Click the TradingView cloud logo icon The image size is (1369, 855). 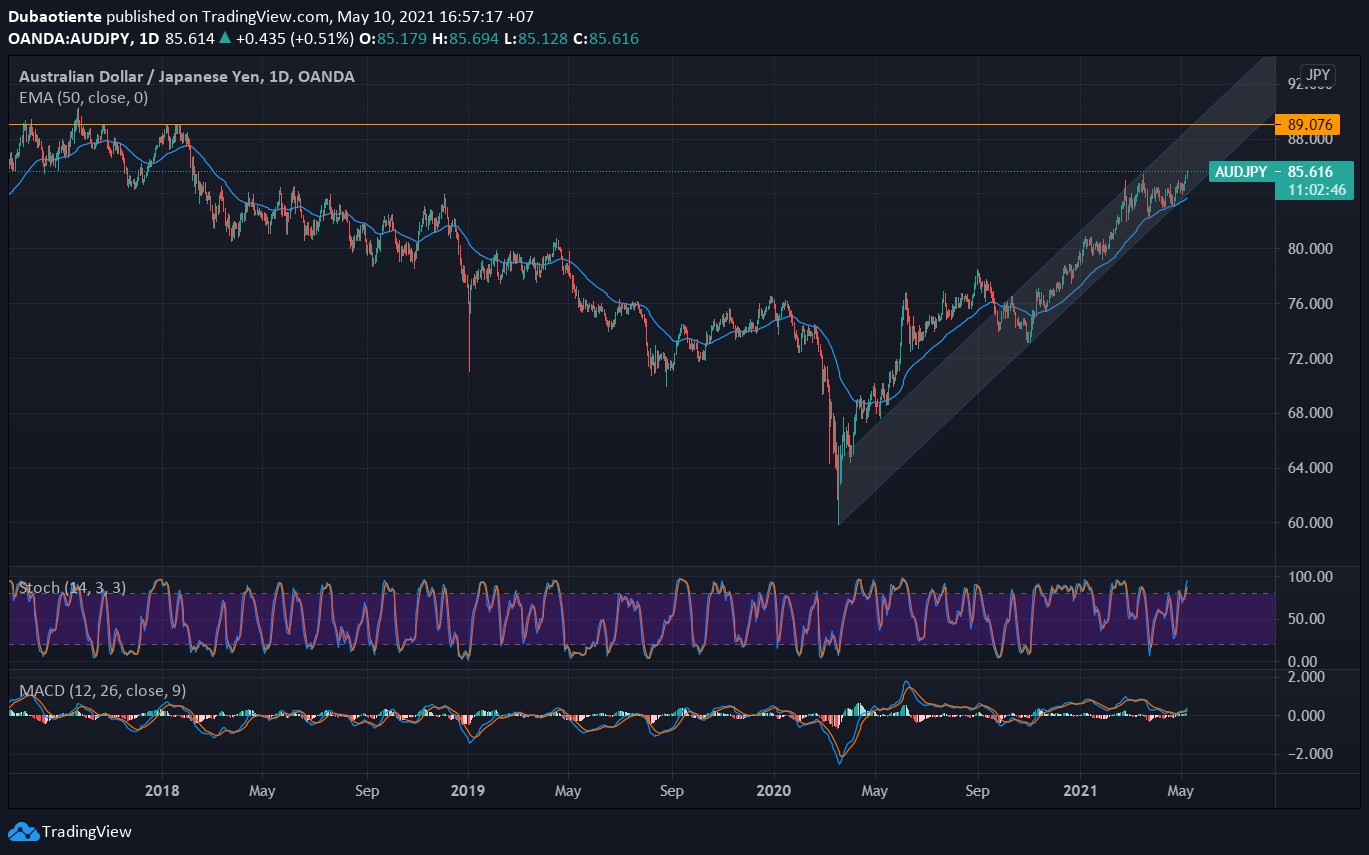click(x=23, y=831)
